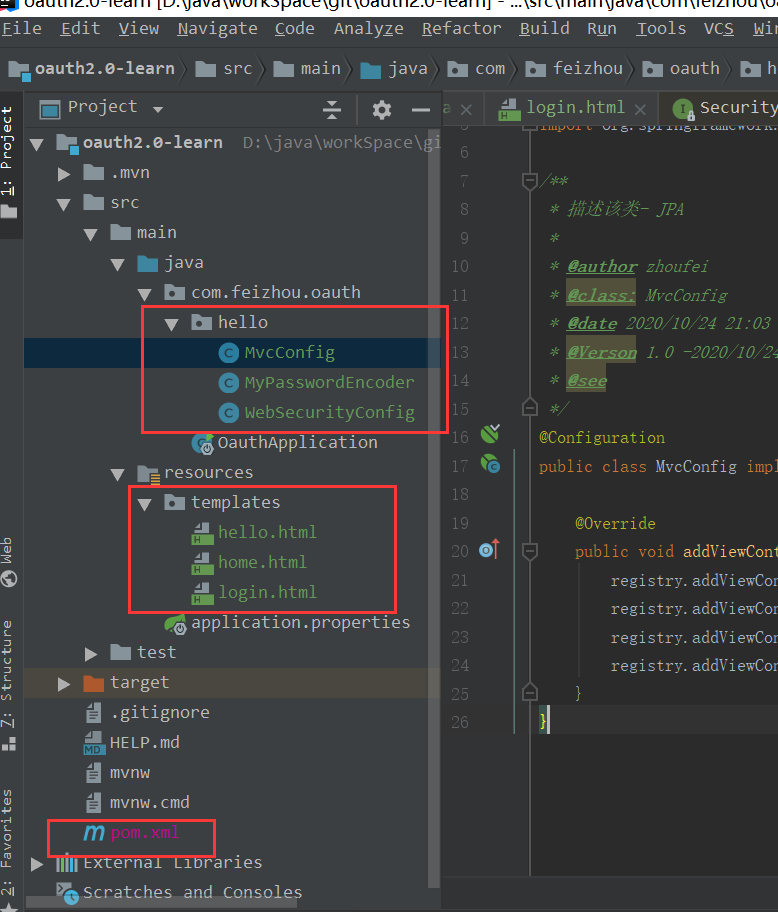Open the Build menu

pyautogui.click(x=544, y=28)
